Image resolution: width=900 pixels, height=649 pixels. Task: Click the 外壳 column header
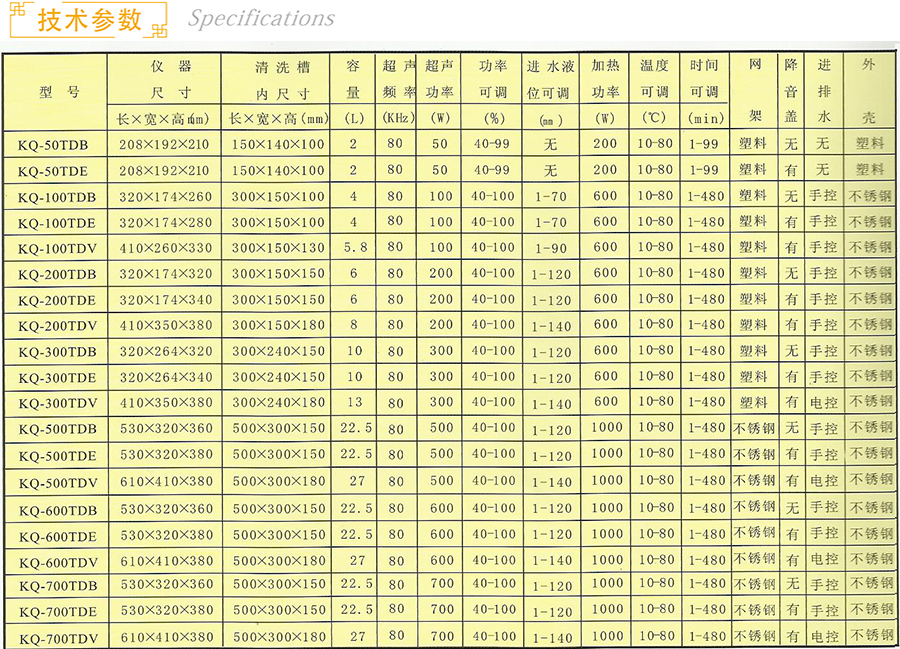868,91
